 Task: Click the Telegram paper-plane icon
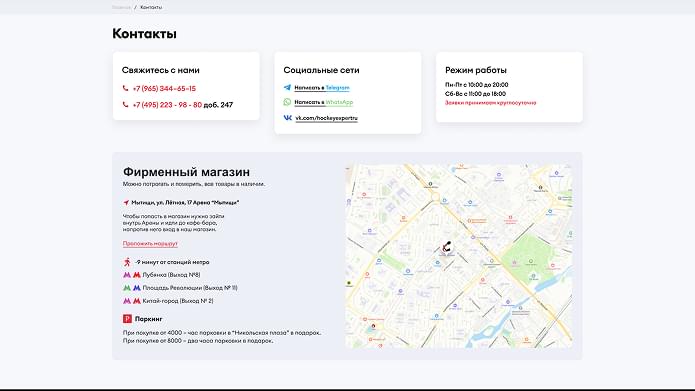pos(287,87)
